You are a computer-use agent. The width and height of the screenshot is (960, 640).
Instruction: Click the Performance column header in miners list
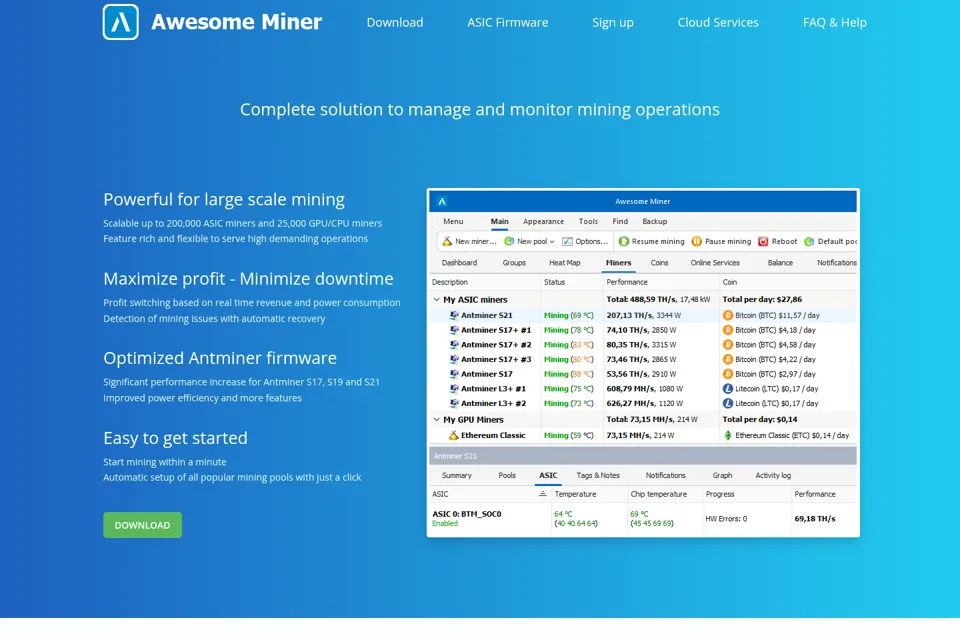click(x=627, y=282)
